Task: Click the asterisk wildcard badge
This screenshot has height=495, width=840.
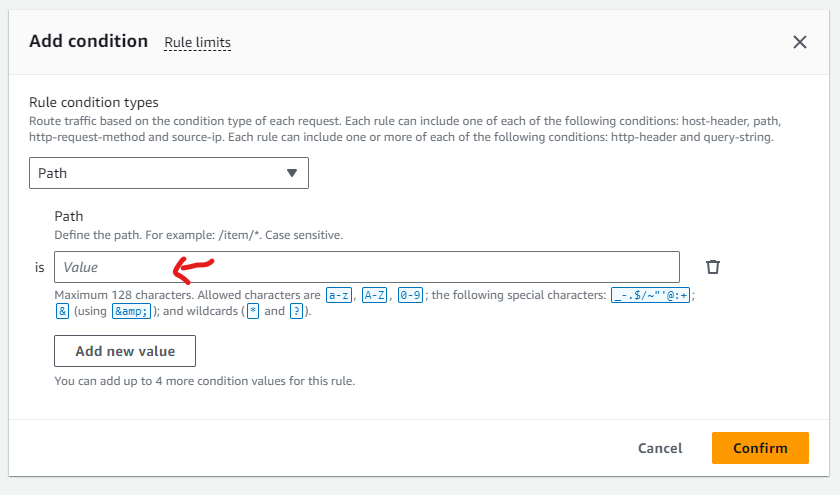Action: click(x=253, y=312)
